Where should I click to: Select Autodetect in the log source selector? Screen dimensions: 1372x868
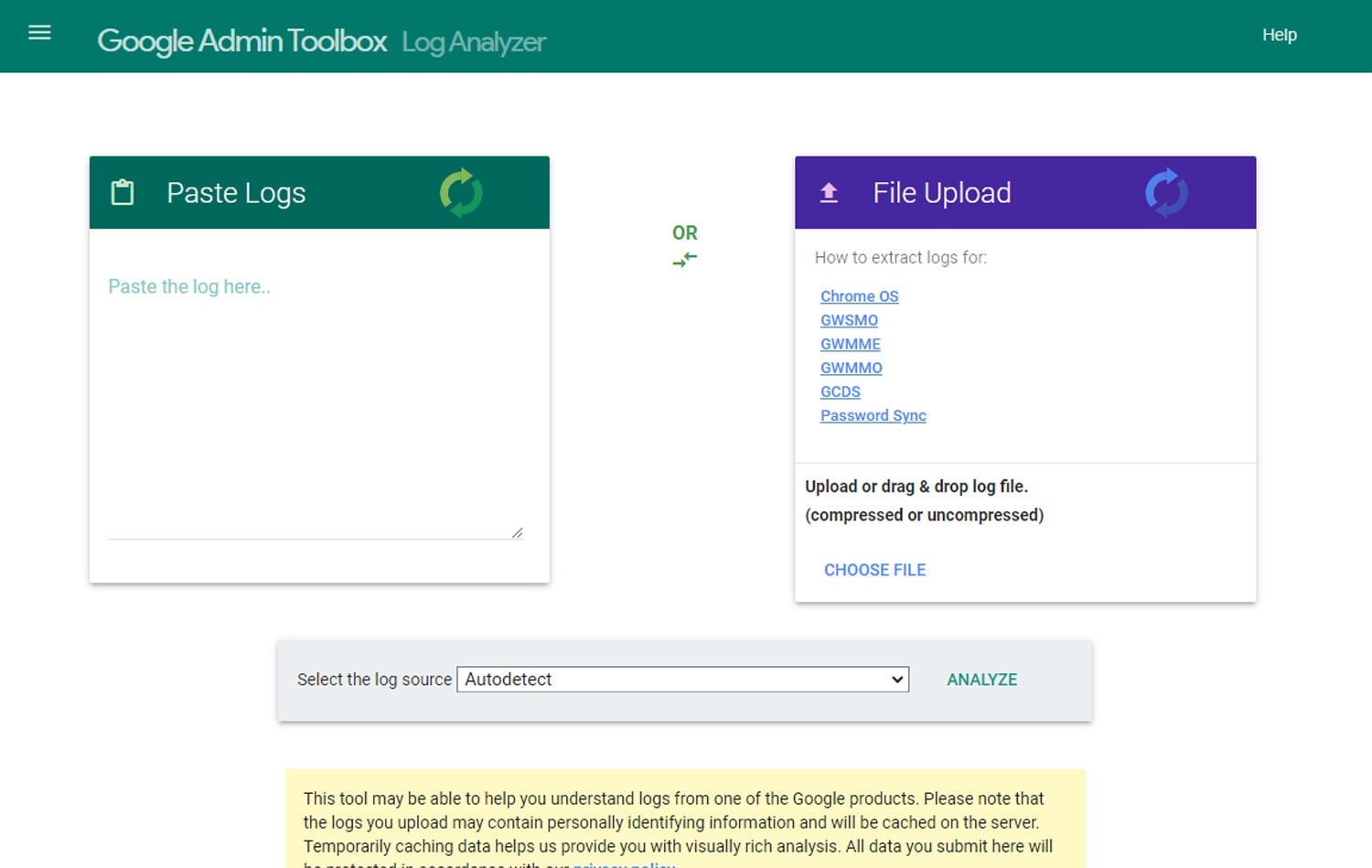click(x=681, y=680)
